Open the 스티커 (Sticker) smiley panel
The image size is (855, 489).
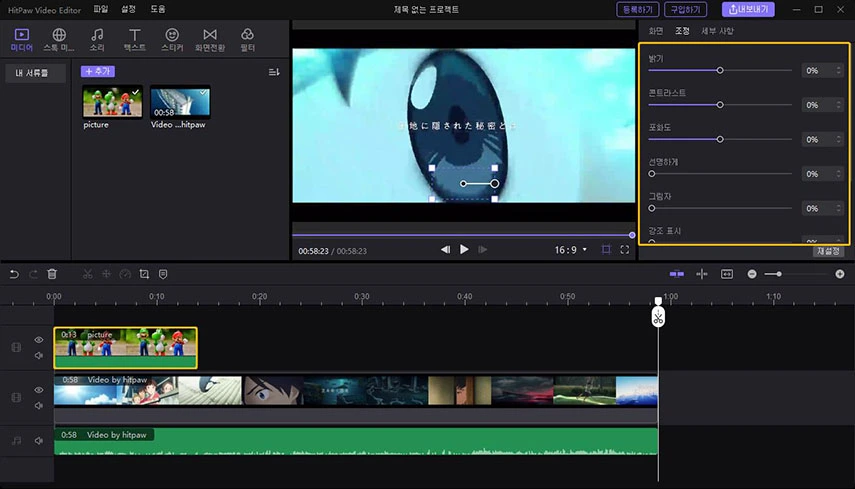point(172,40)
